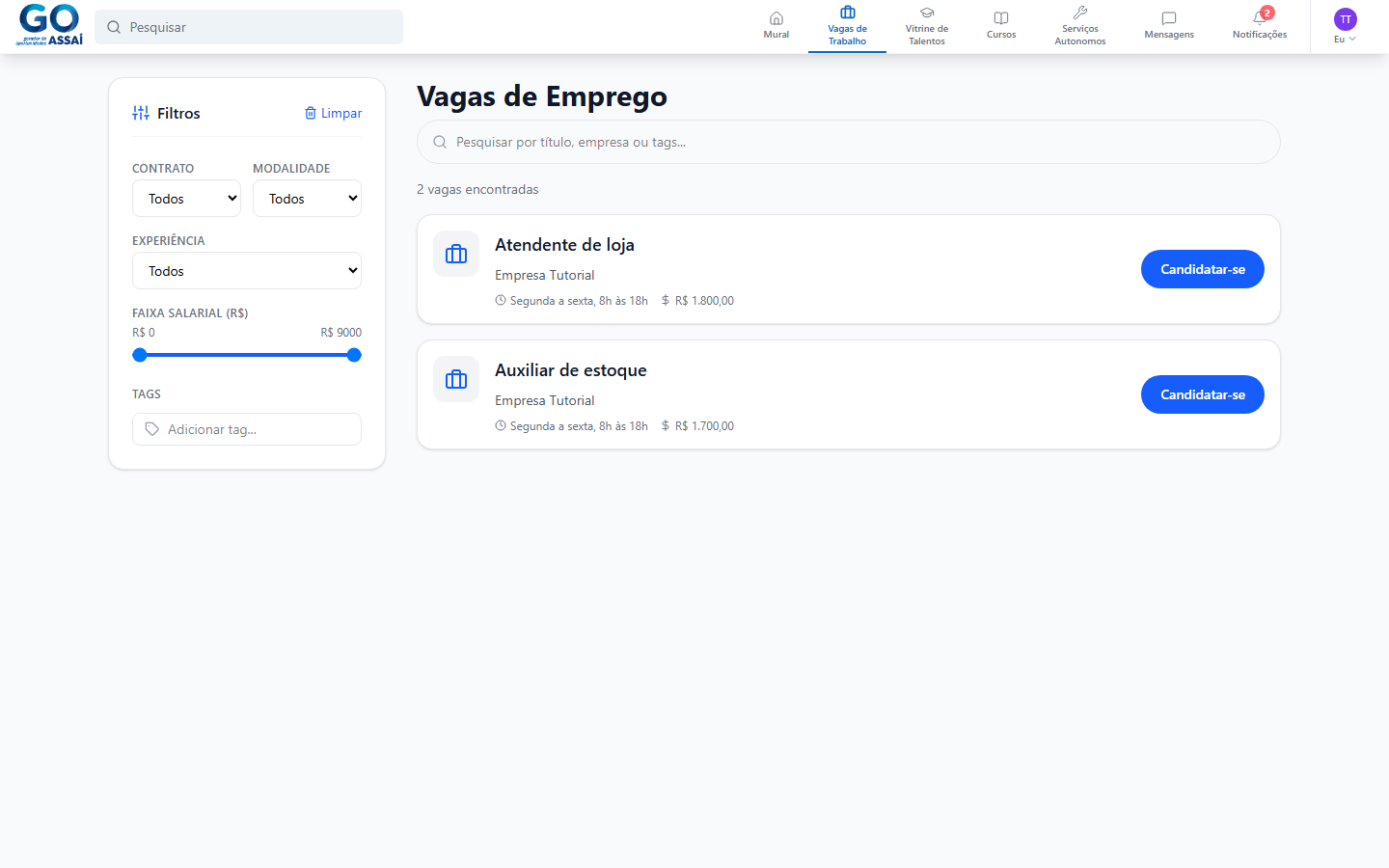This screenshot has height=868, width=1389.
Task: Open the Contrato dropdown
Action: coord(186,199)
